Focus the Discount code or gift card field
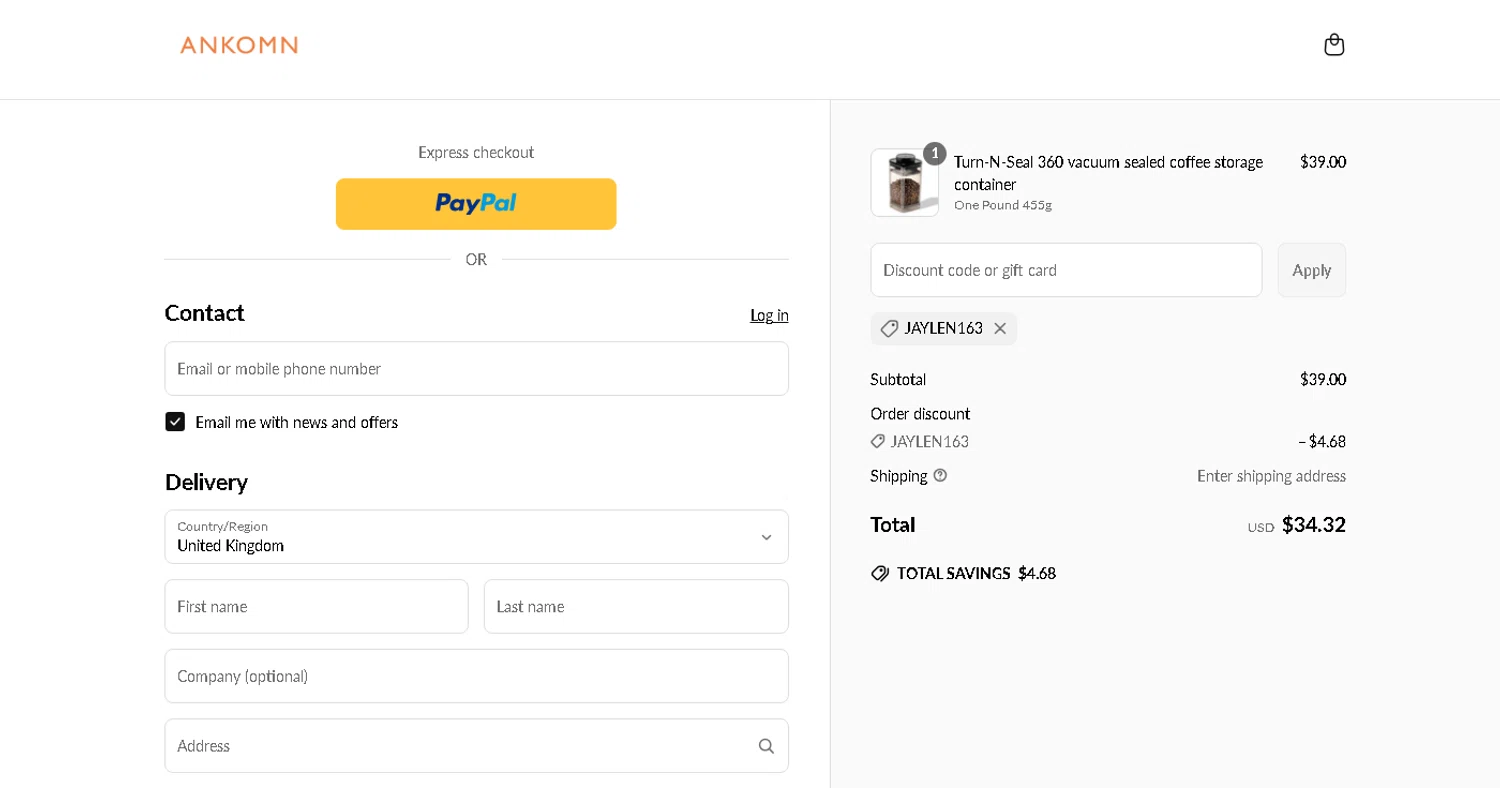The width and height of the screenshot is (1500, 788). coord(1066,270)
